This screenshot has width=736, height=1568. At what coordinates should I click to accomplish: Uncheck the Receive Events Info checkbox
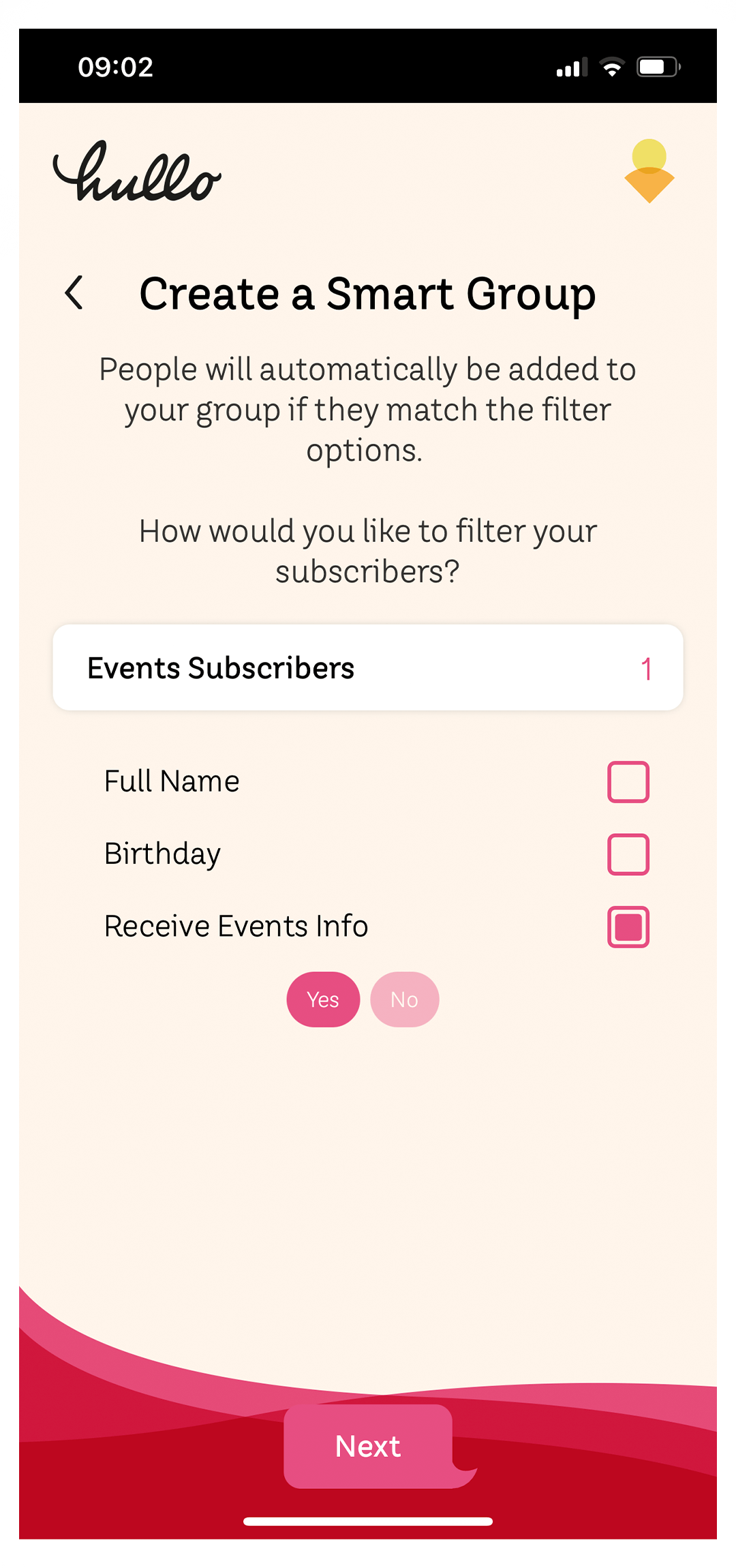tap(628, 927)
